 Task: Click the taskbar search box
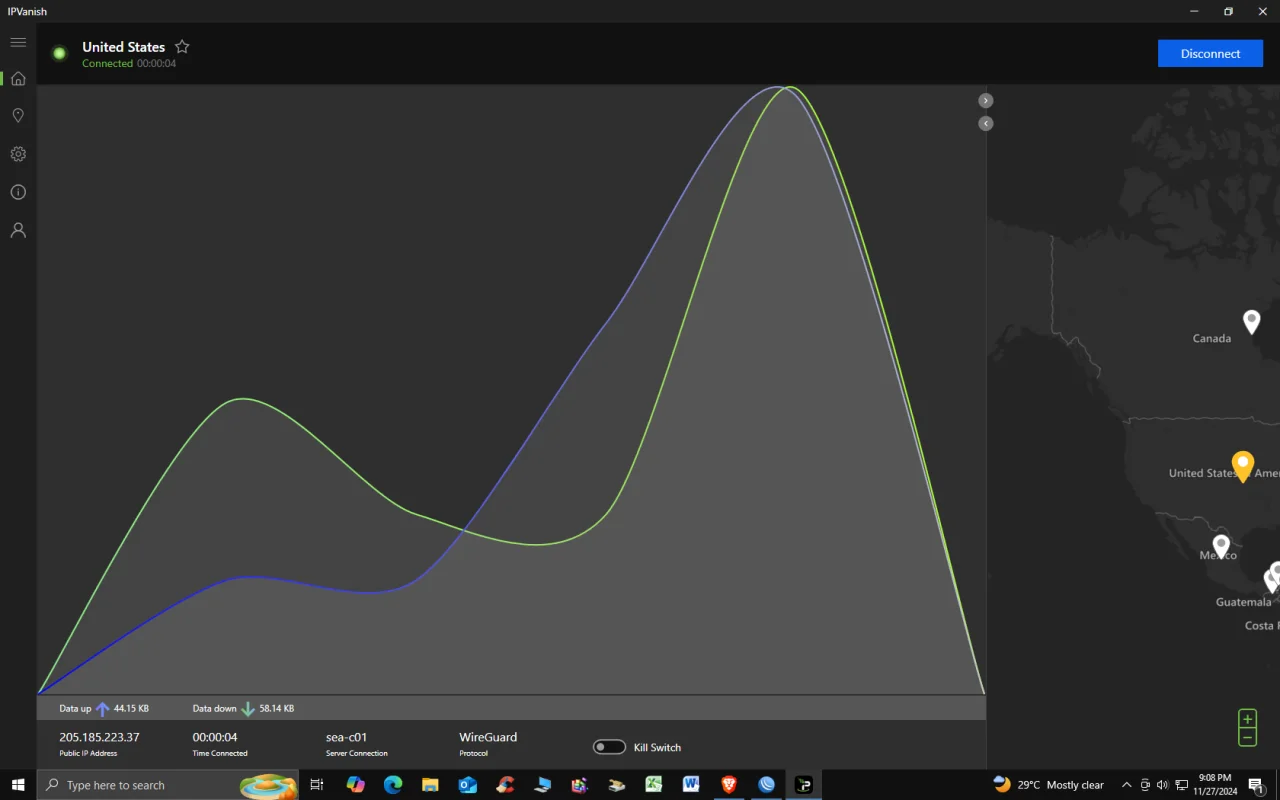click(167, 785)
